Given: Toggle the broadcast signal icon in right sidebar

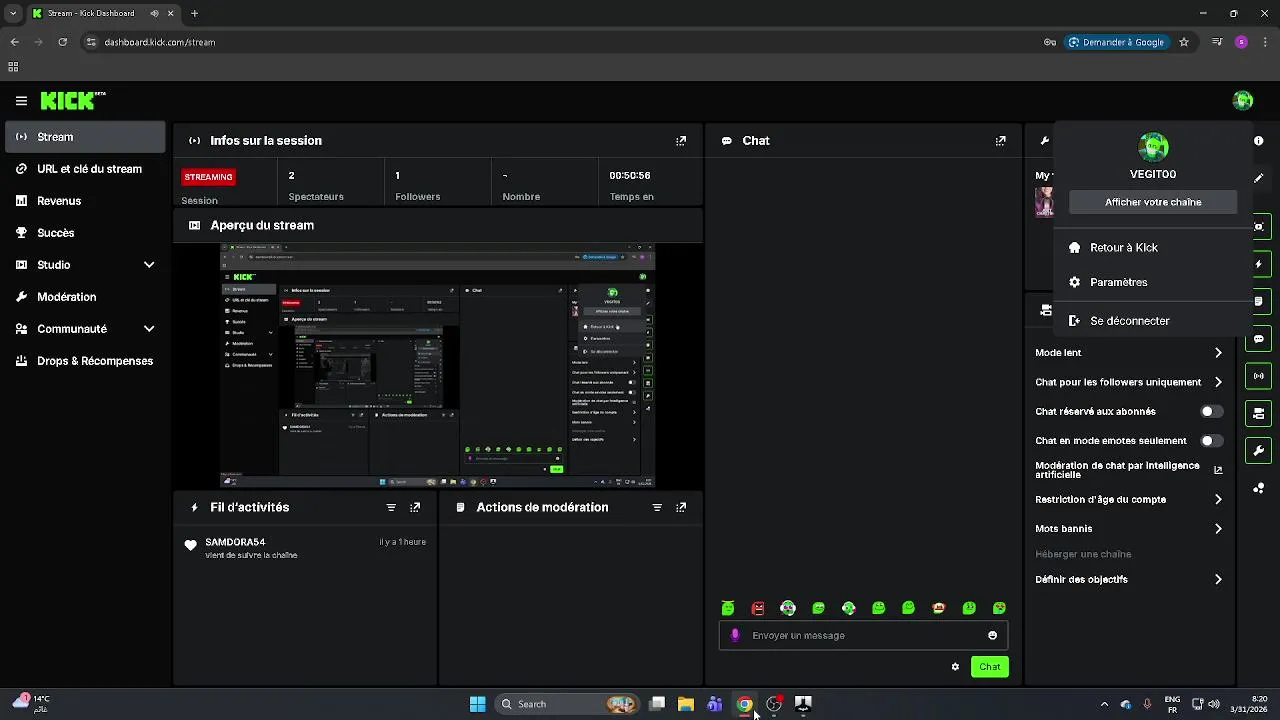Looking at the screenshot, I should pos(1259,376).
